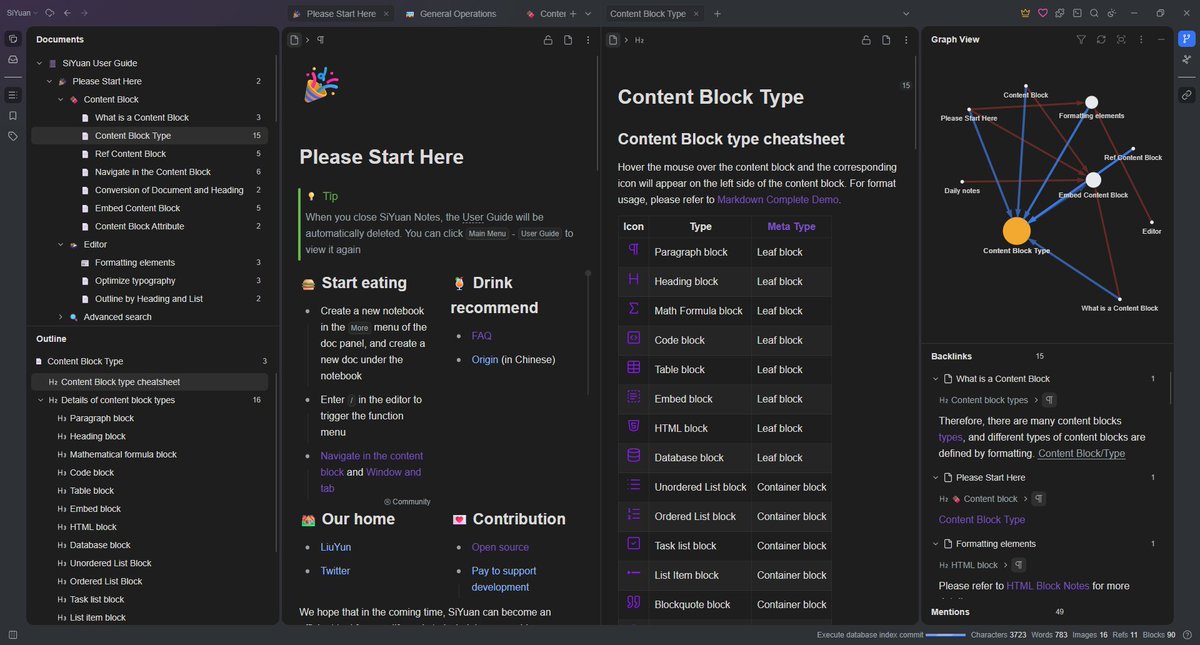Open the FAQ link
1200x645 pixels.
click(482, 336)
